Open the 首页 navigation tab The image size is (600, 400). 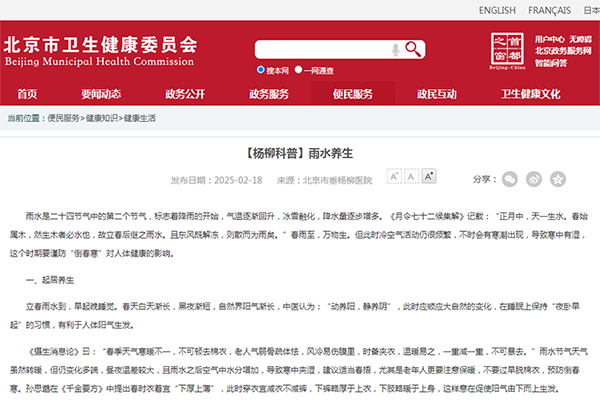pos(28,94)
